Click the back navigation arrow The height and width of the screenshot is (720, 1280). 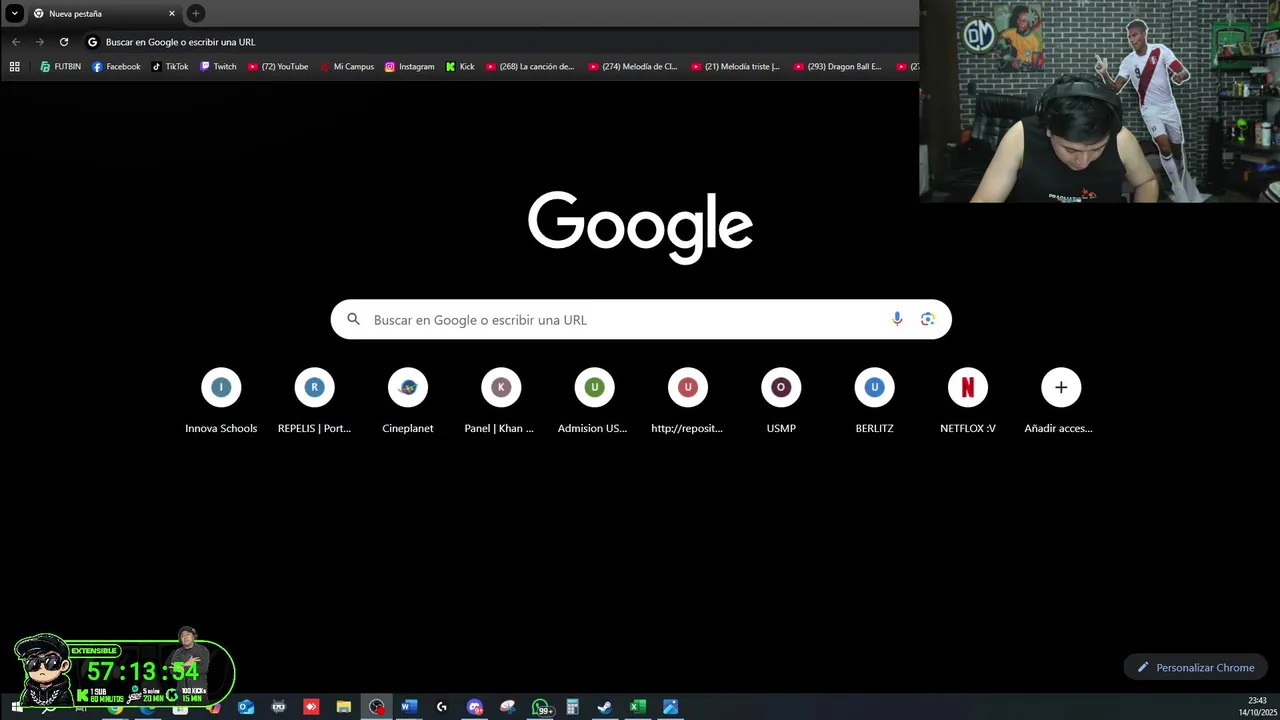point(16,42)
